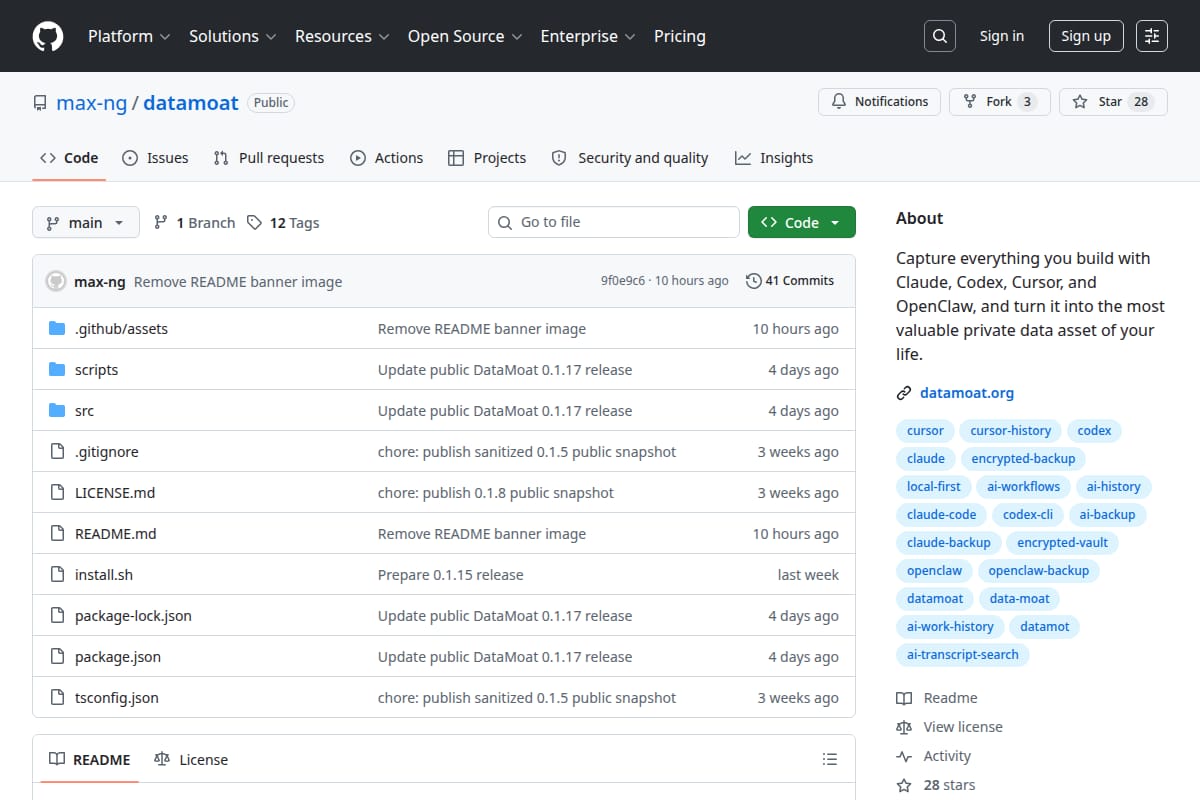Click the Fork button

pyautogui.click(x=999, y=102)
